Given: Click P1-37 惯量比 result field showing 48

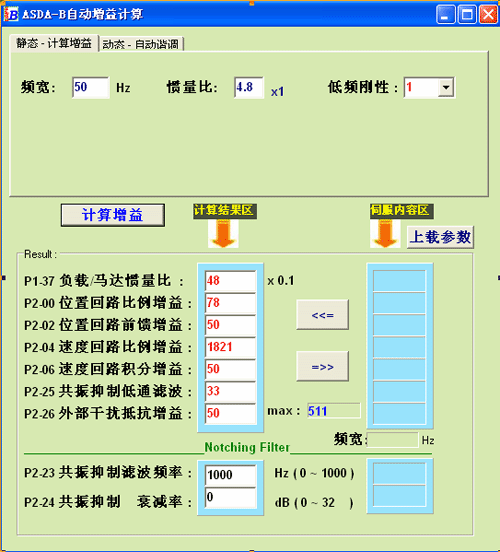Looking at the screenshot, I should (230, 281).
